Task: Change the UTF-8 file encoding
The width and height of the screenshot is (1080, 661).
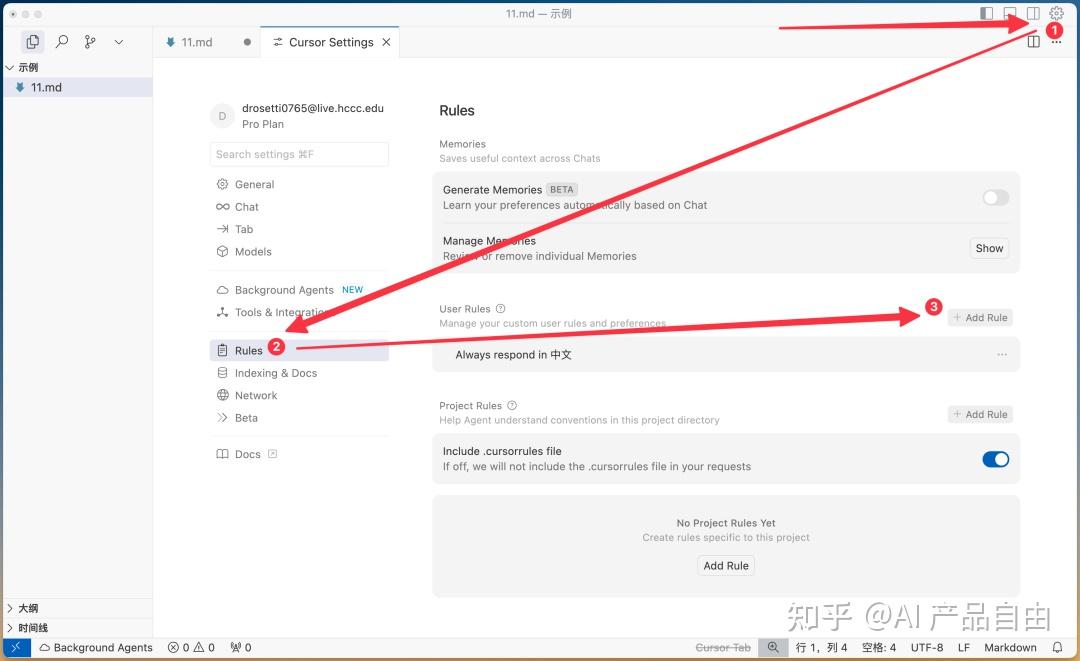Action: pyautogui.click(x=927, y=648)
